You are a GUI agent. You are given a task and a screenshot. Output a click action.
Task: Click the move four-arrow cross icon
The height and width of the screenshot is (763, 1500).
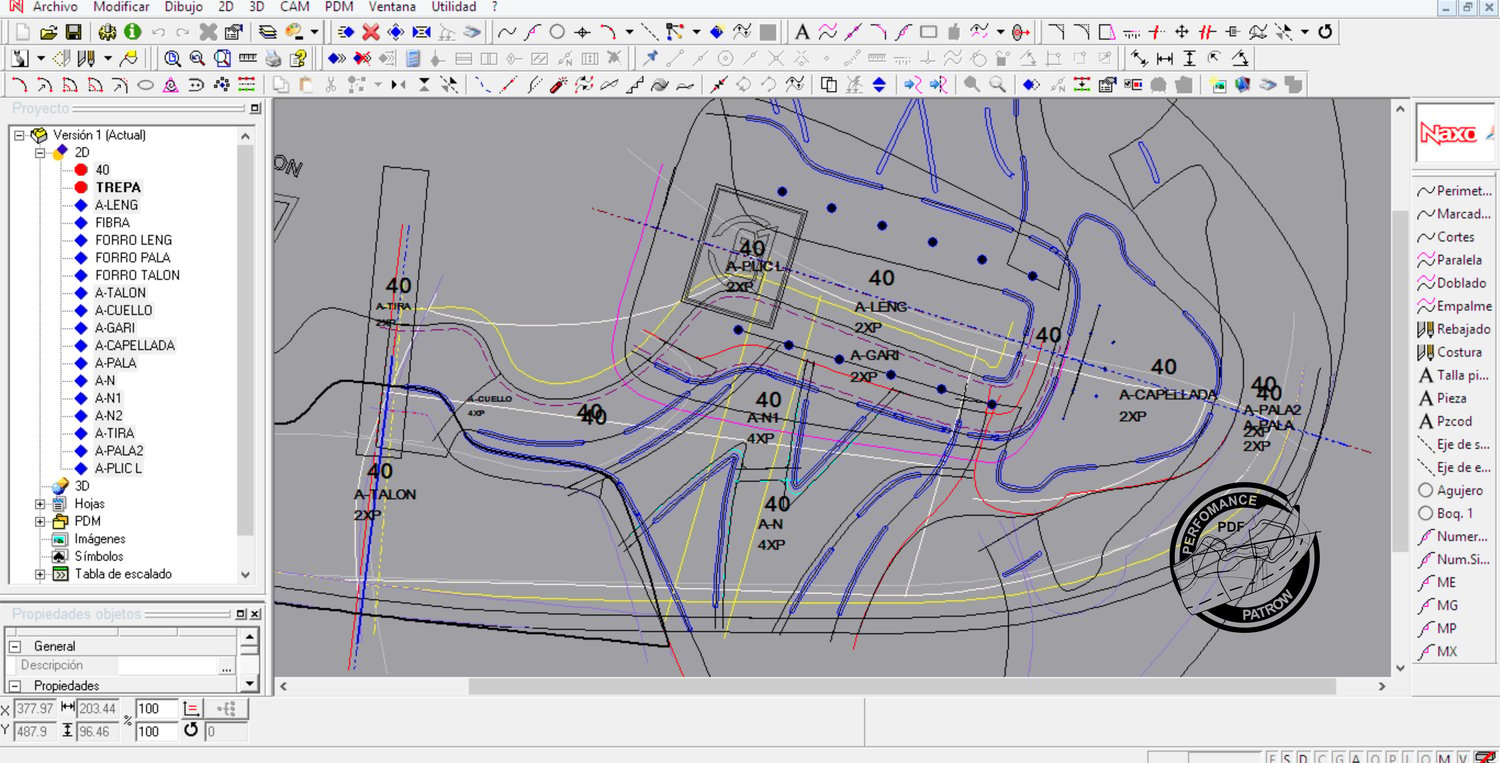(1182, 32)
